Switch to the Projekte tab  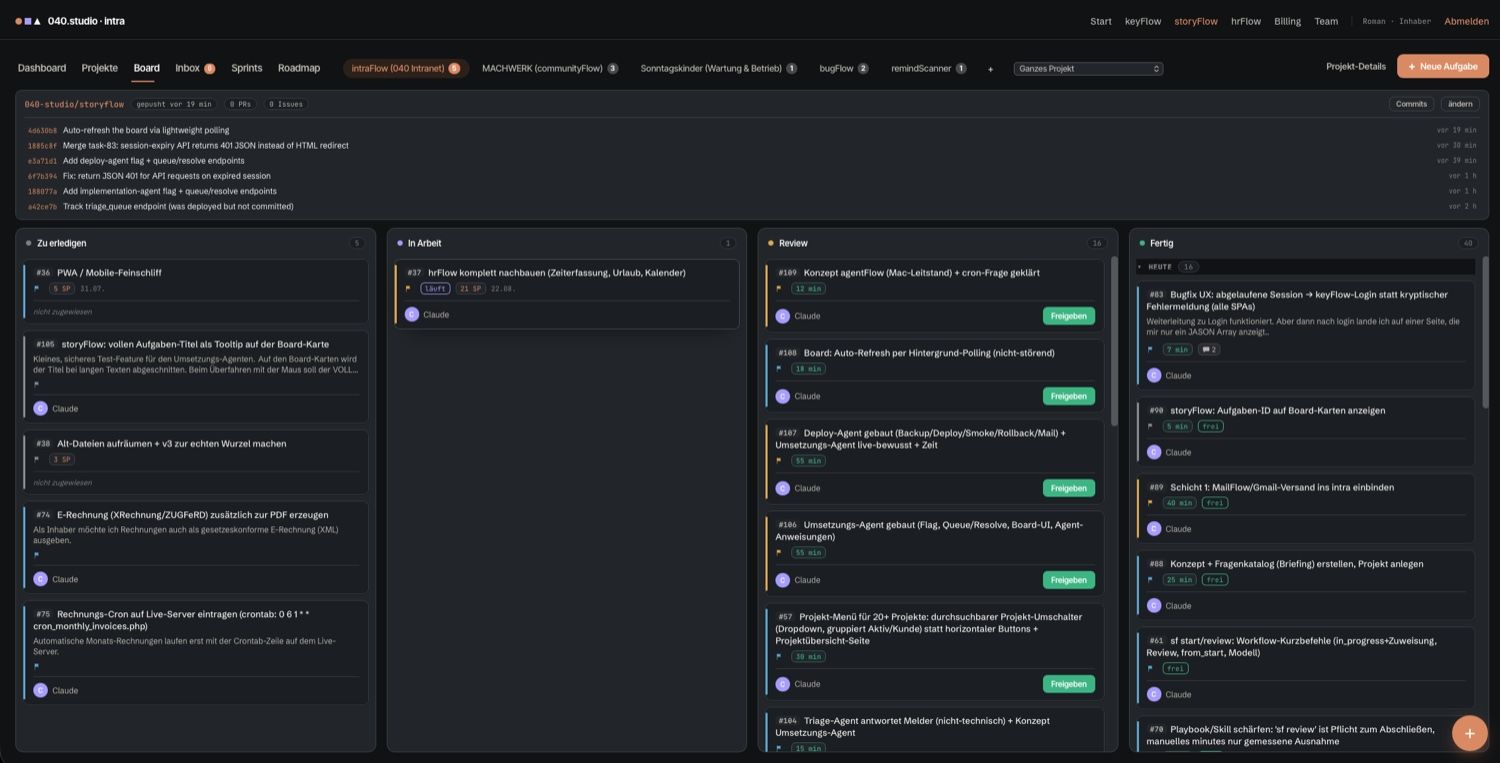point(100,68)
